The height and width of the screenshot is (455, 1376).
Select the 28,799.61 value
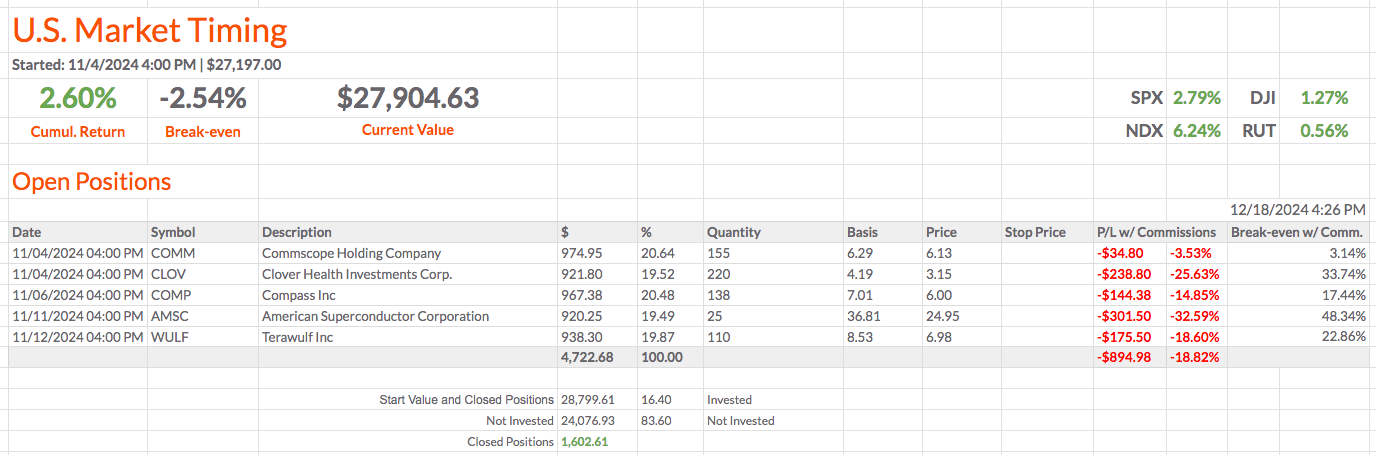(x=588, y=399)
